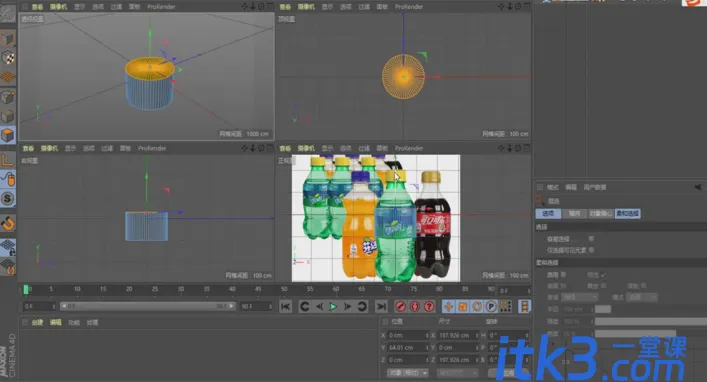This screenshot has height=382, width=707.
Task: Click the Viewport Solo S icon
Action: (x=8, y=198)
